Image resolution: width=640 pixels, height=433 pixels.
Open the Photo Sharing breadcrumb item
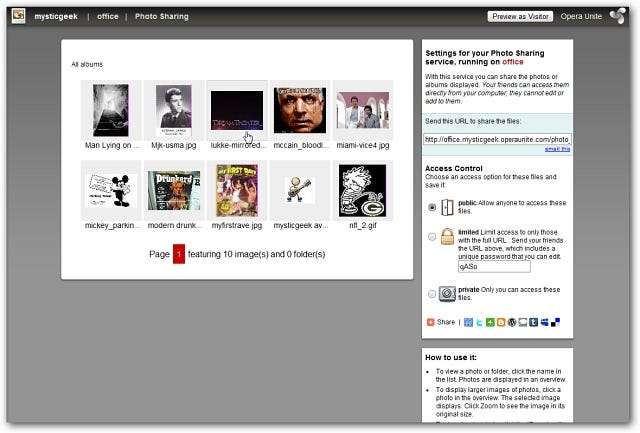pos(162,17)
